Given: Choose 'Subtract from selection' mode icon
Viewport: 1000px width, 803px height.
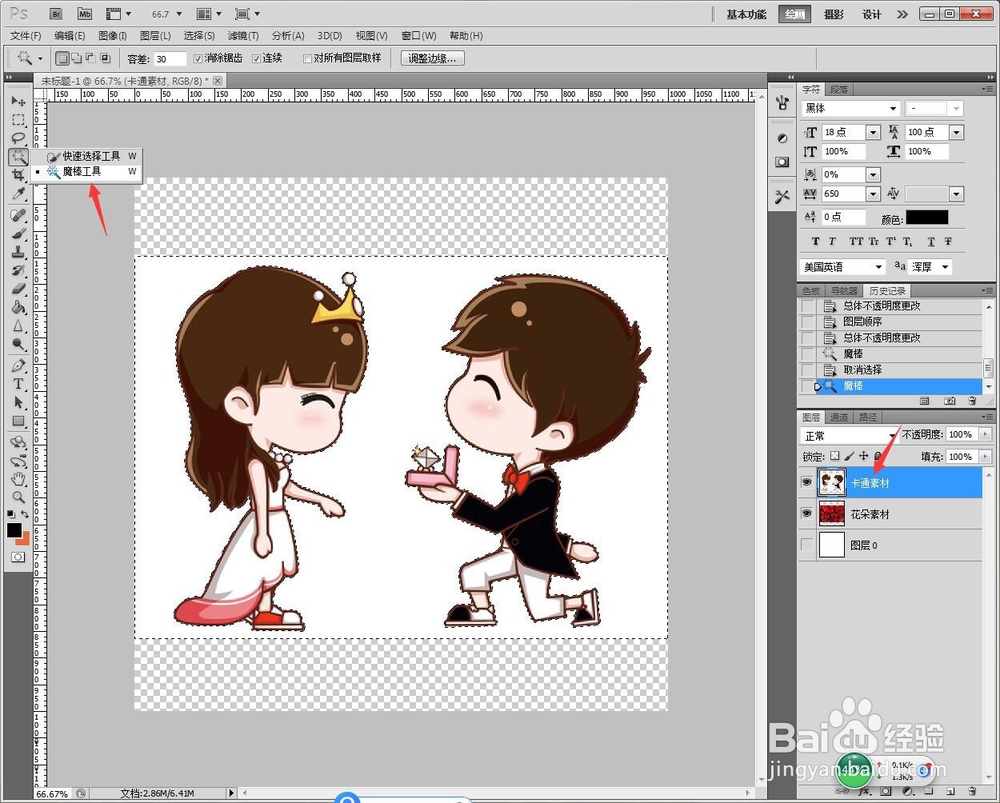Looking at the screenshot, I should [91, 58].
